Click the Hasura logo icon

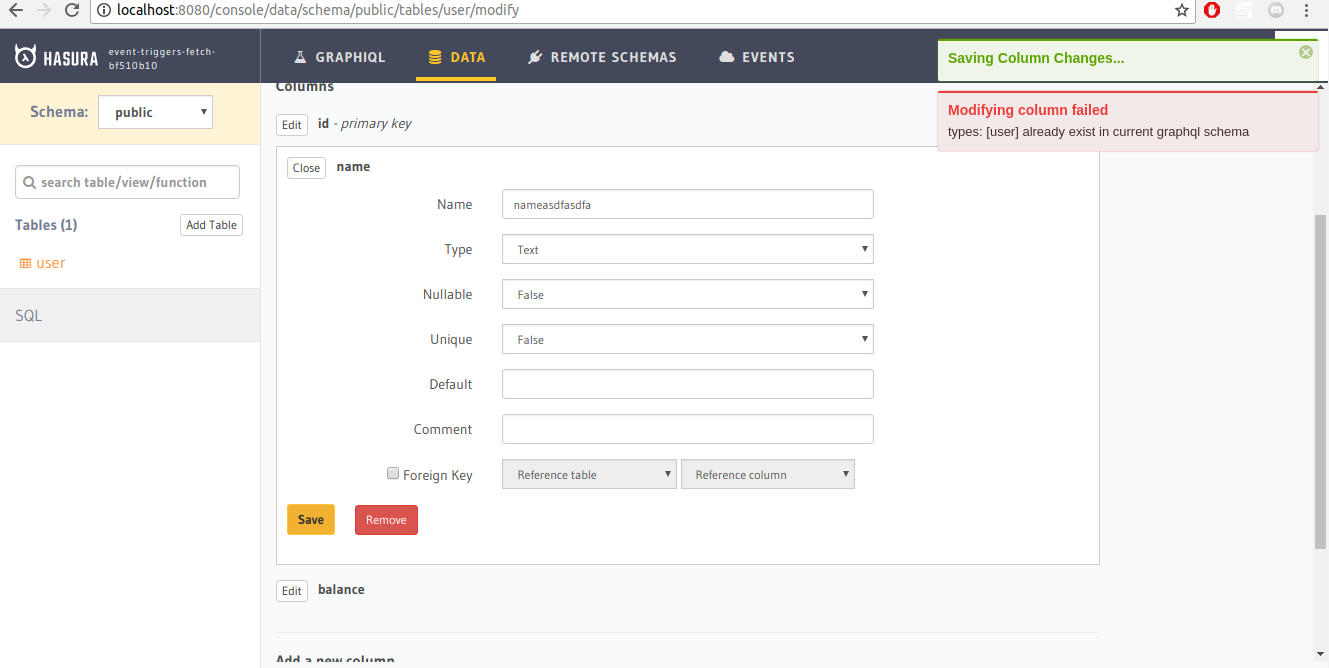(25, 56)
